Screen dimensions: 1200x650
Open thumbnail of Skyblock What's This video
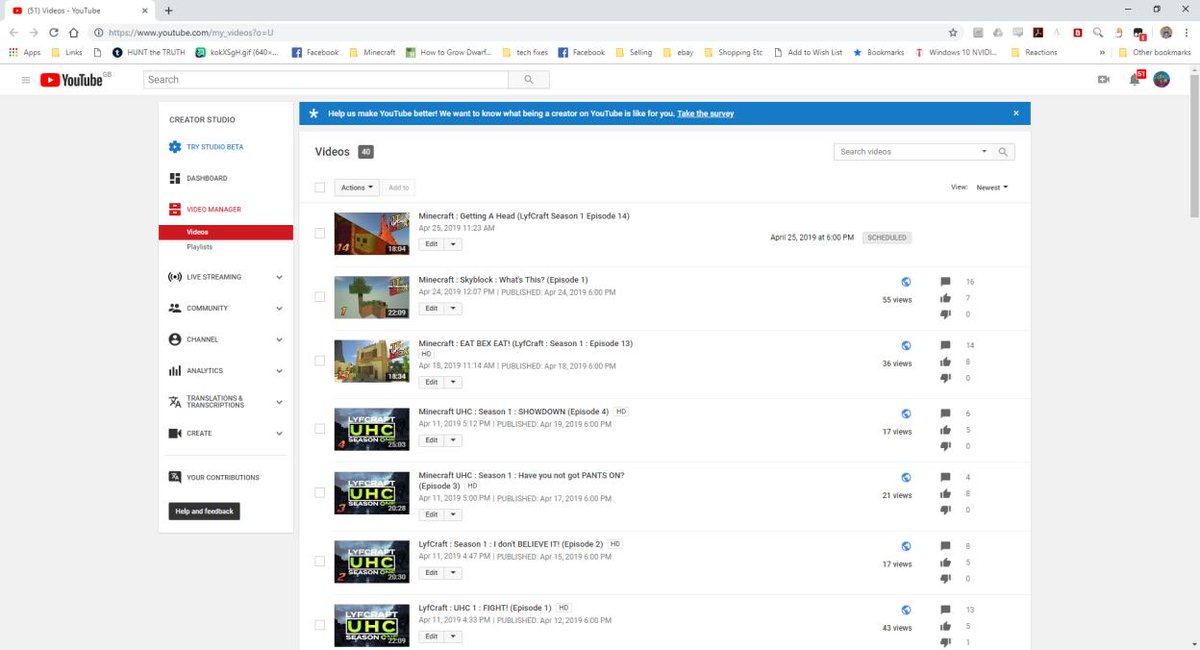372,297
